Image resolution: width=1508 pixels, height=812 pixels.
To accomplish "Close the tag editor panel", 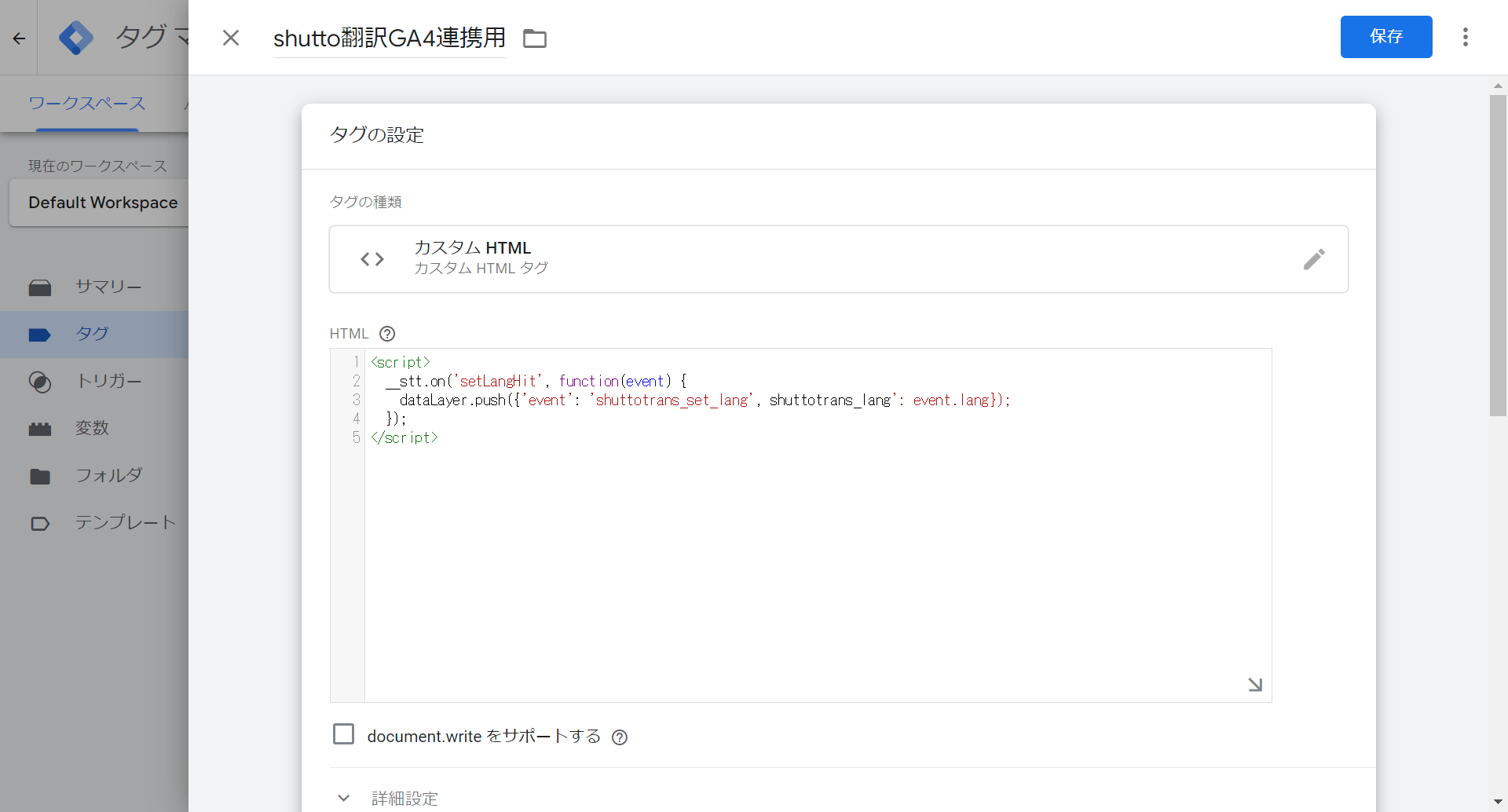I will pyautogui.click(x=231, y=38).
